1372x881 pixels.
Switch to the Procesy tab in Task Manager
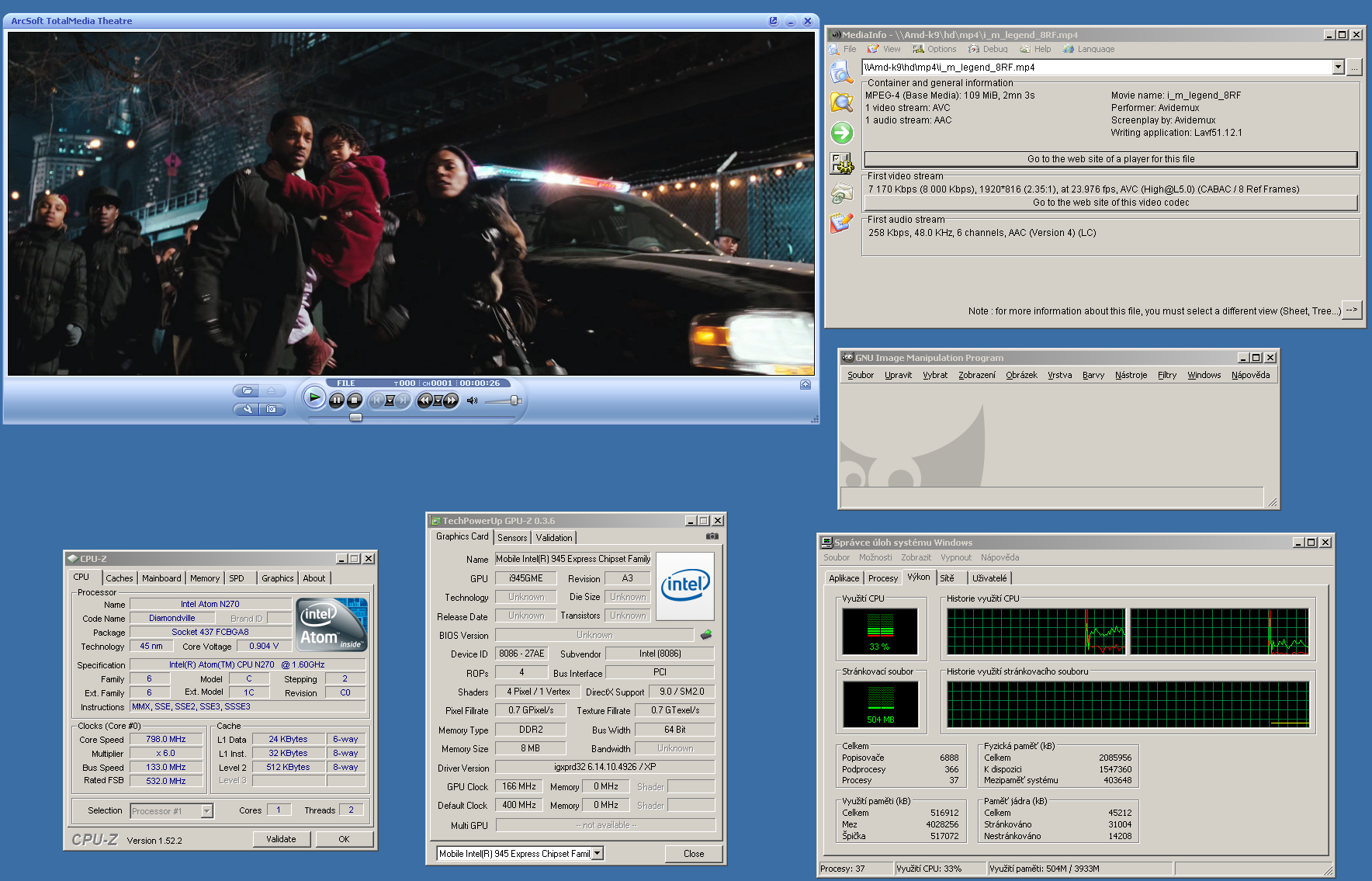[883, 578]
